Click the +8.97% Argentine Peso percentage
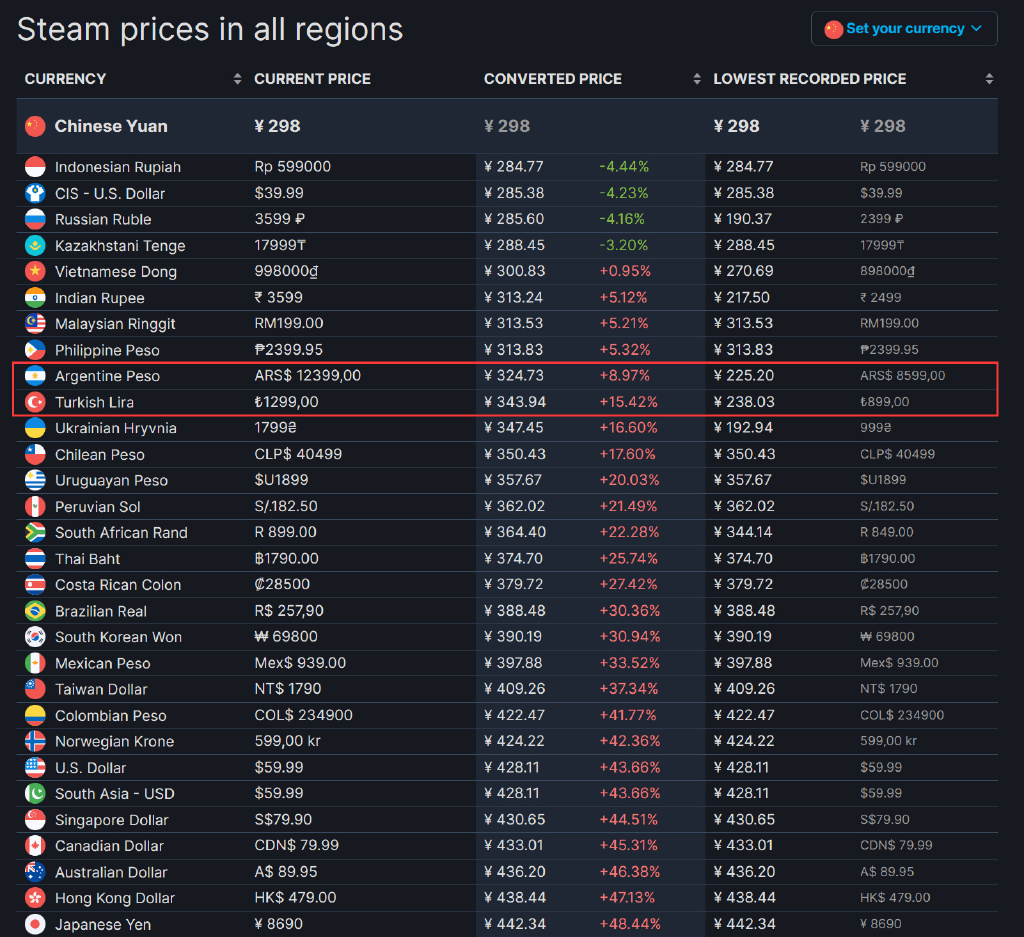 pyautogui.click(x=624, y=376)
